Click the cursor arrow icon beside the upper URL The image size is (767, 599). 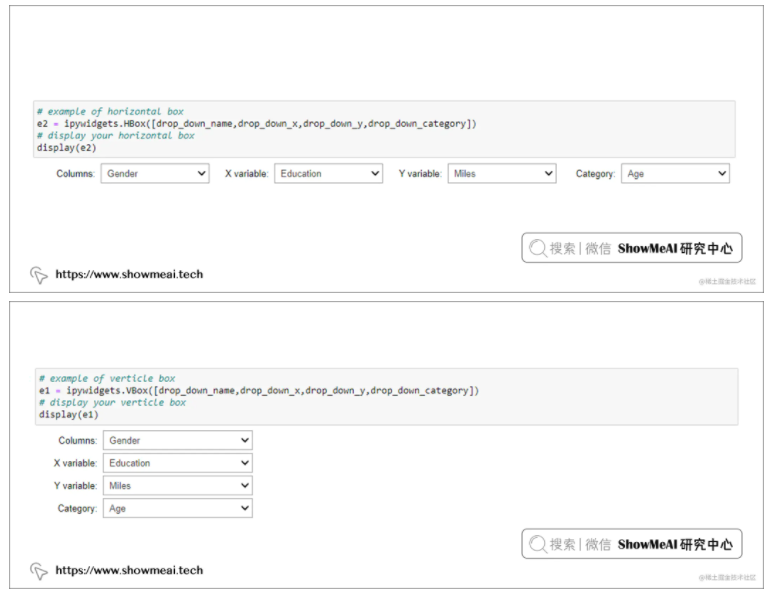coord(39,275)
